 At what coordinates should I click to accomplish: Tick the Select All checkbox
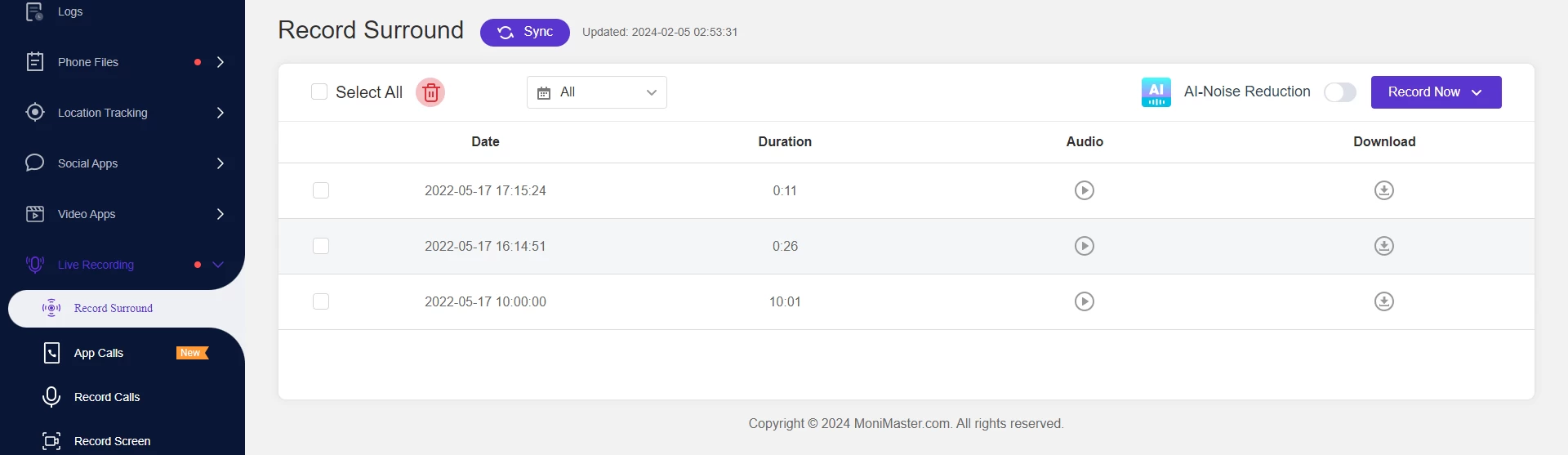pyautogui.click(x=319, y=91)
